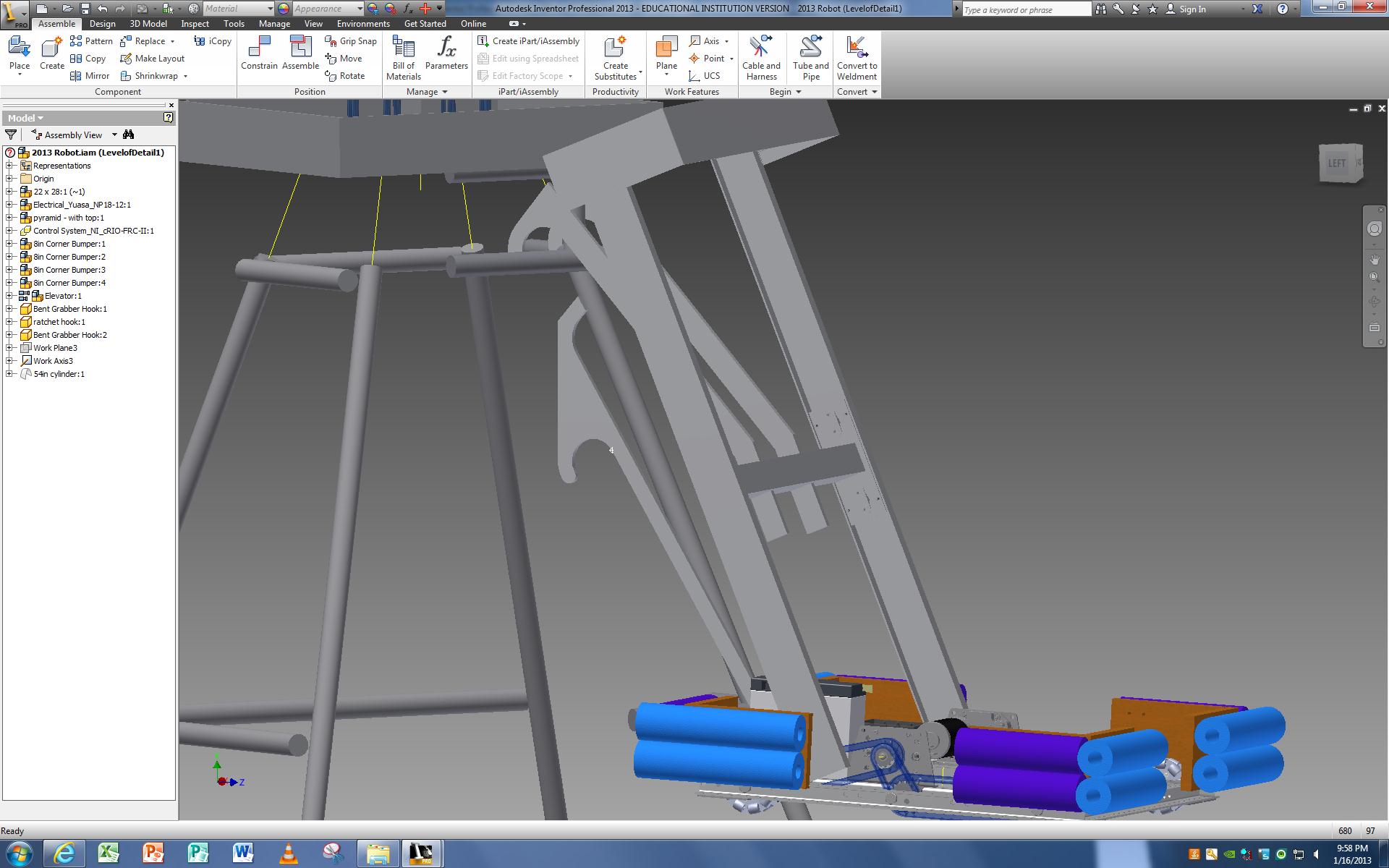
Task: Click the Pan hand tool in navigation bar
Action: click(x=1374, y=259)
